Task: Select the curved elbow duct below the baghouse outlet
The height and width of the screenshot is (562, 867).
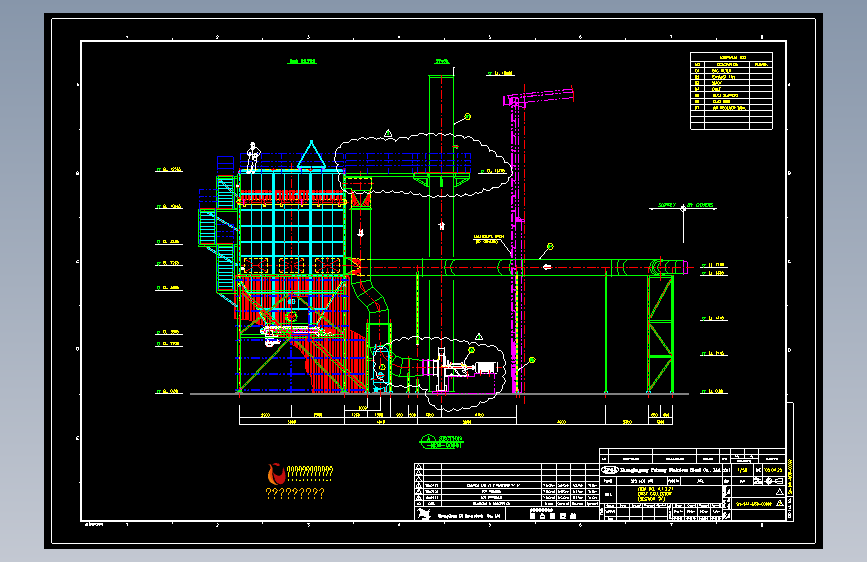Action: point(369,299)
